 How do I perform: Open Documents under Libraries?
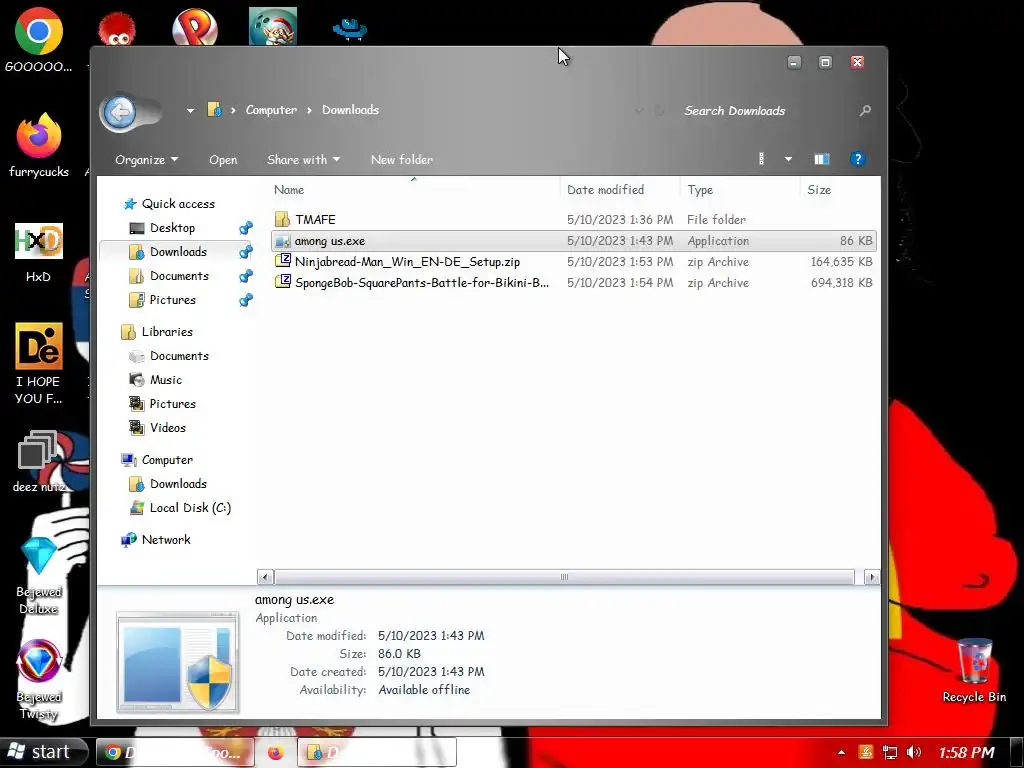pos(179,356)
